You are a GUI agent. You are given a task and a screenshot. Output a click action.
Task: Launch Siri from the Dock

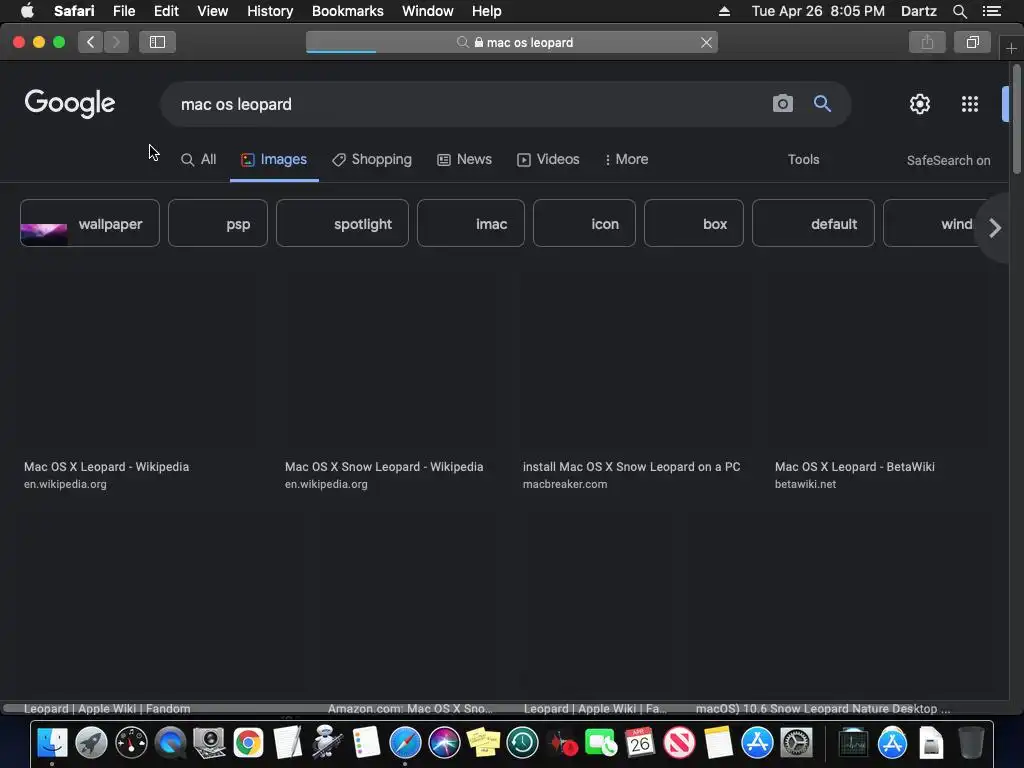444,743
